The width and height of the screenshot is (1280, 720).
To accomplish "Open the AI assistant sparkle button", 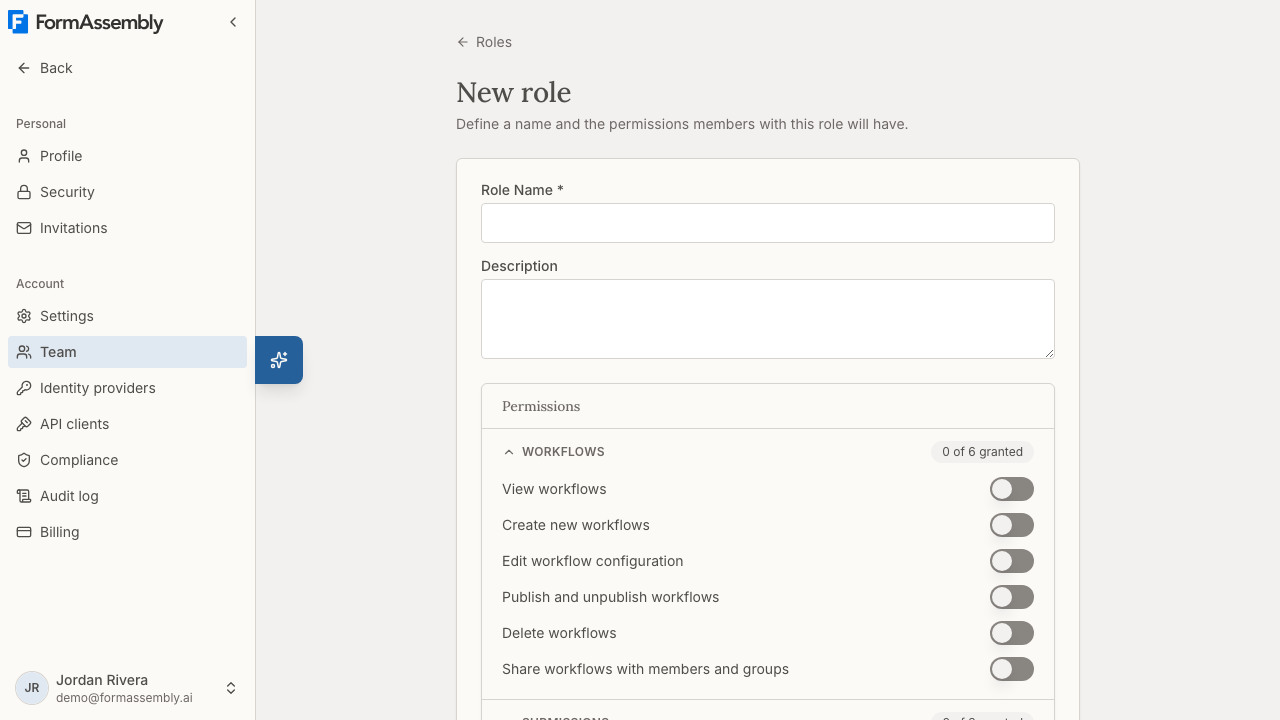I will [279, 360].
